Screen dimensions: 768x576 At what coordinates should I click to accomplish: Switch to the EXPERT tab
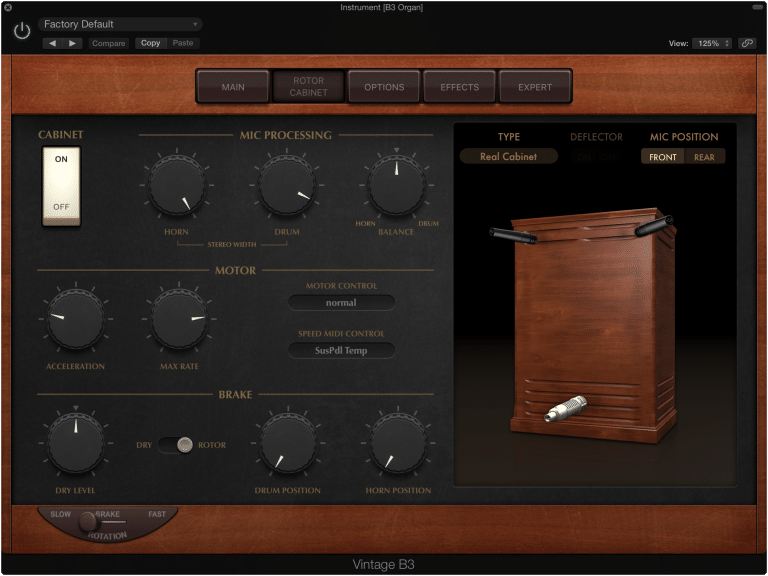tap(535, 87)
